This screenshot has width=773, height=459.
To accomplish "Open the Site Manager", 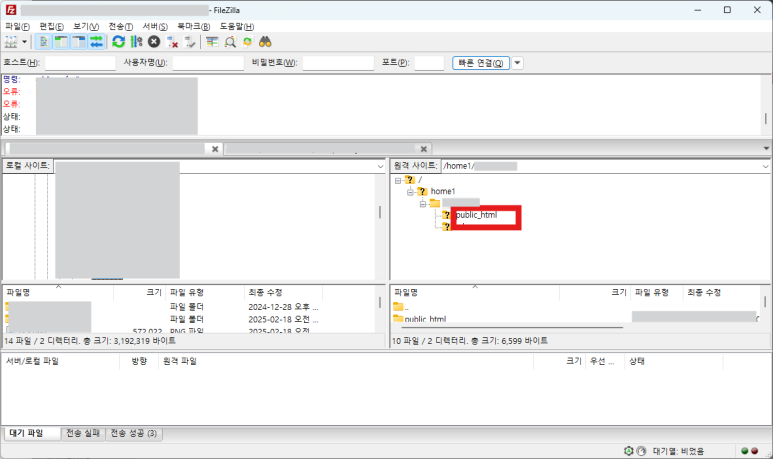I will coord(11,42).
